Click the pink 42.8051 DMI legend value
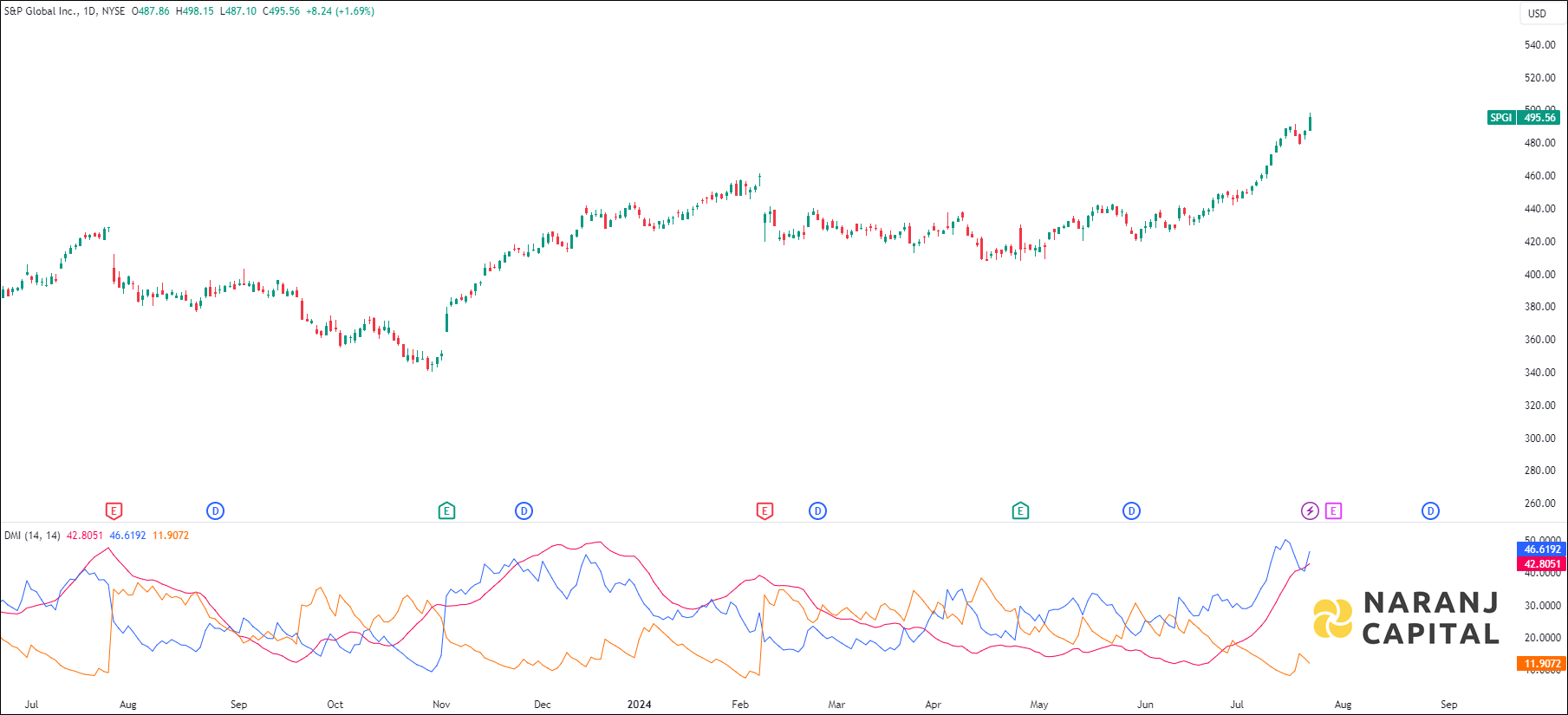 click(85, 536)
